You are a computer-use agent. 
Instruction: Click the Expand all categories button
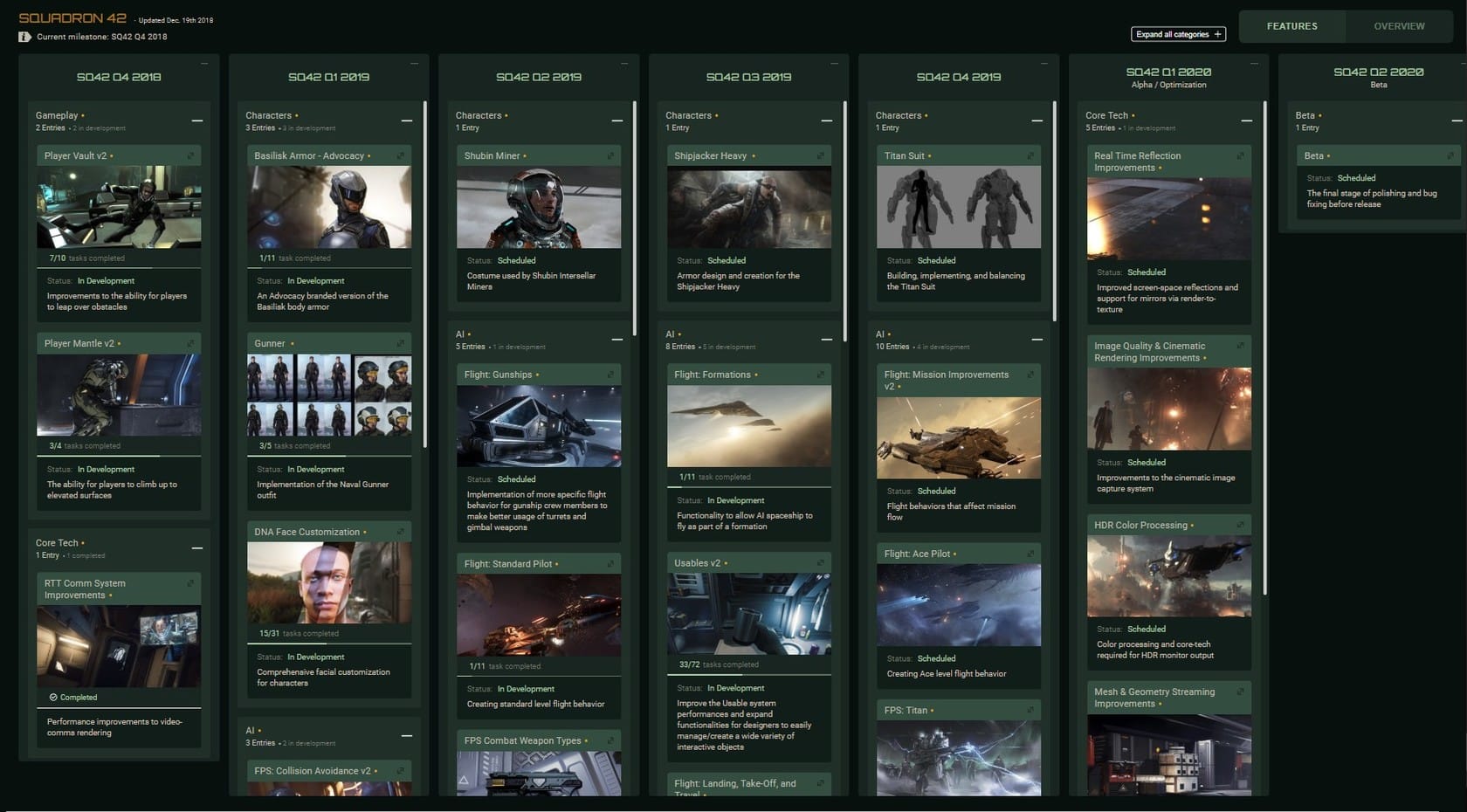pyautogui.click(x=1178, y=34)
